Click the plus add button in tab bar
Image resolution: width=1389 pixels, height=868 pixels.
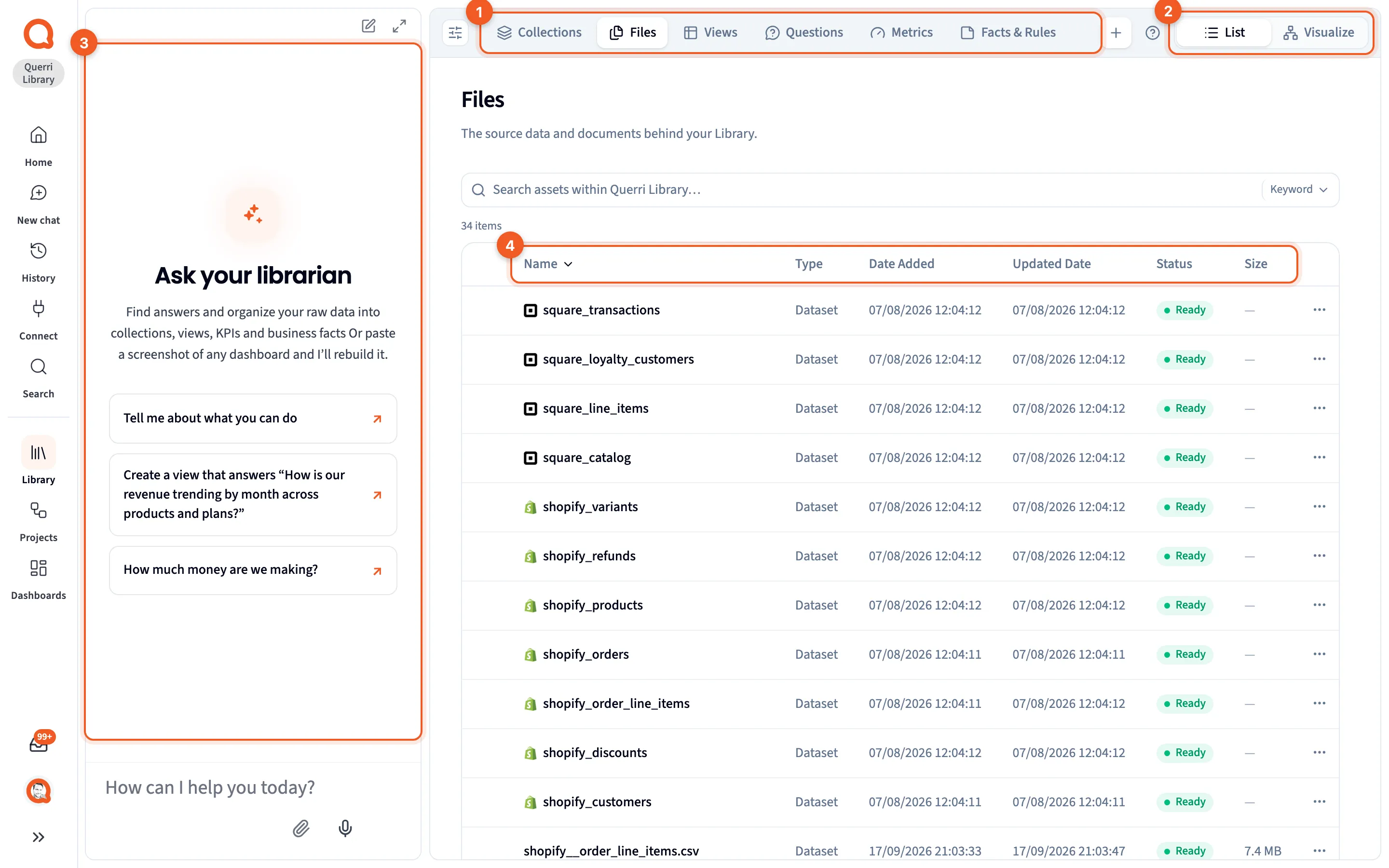pyautogui.click(x=1116, y=33)
